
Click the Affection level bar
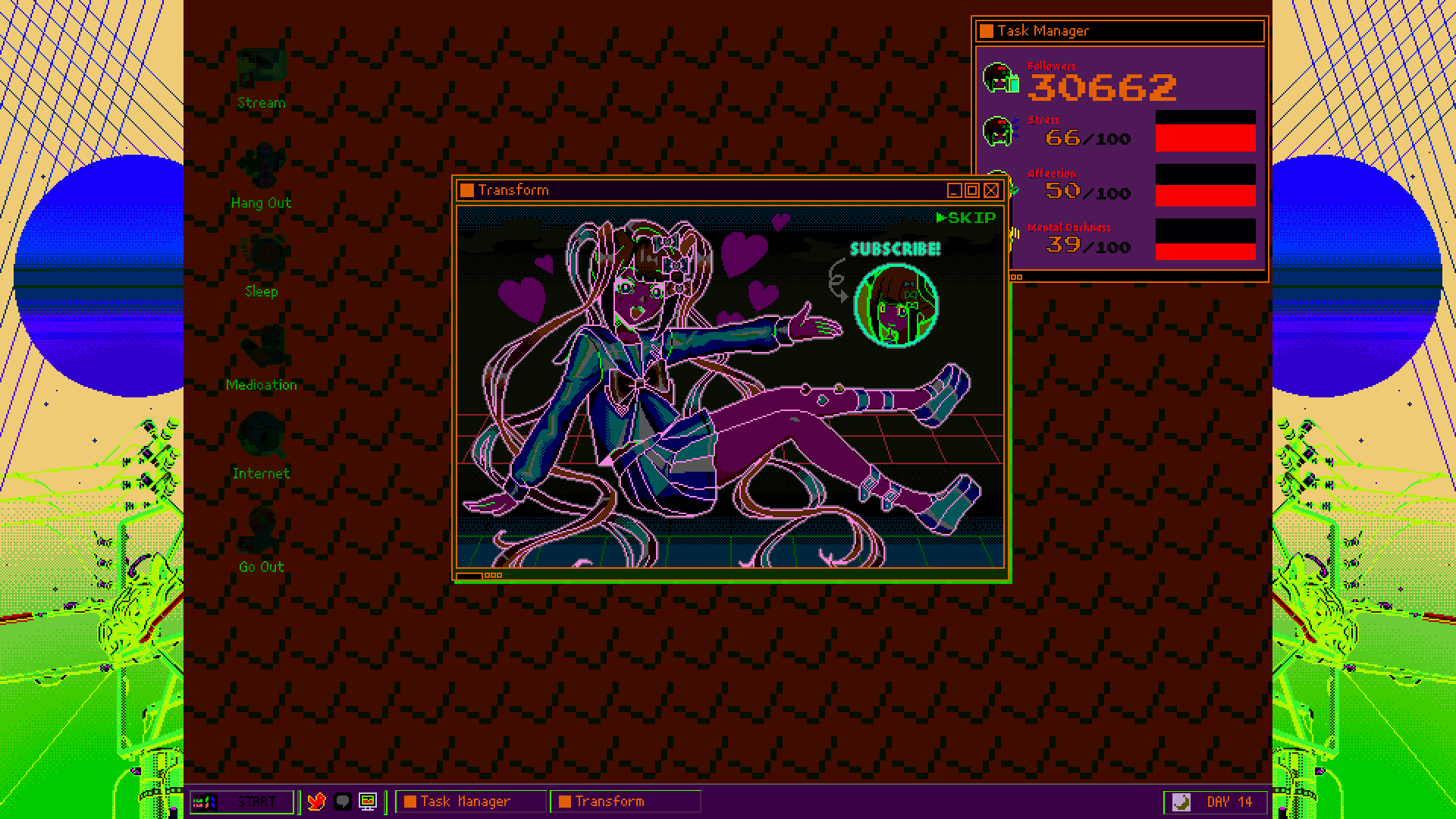tap(1205, 185)
